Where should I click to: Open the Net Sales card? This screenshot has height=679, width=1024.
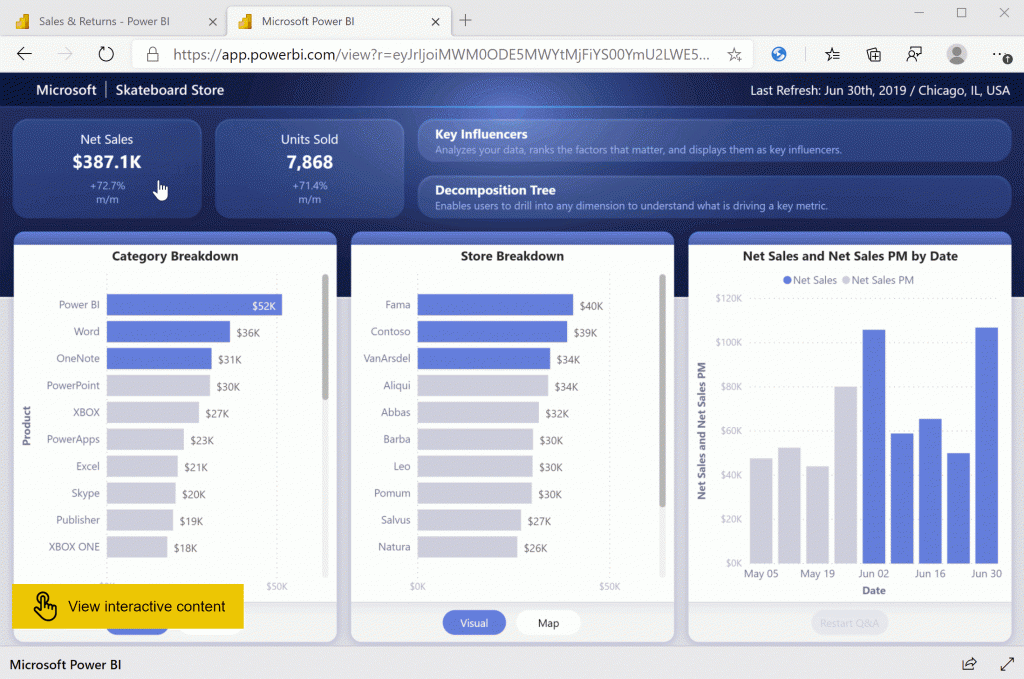pyautogui.click(x=107, y=168)
